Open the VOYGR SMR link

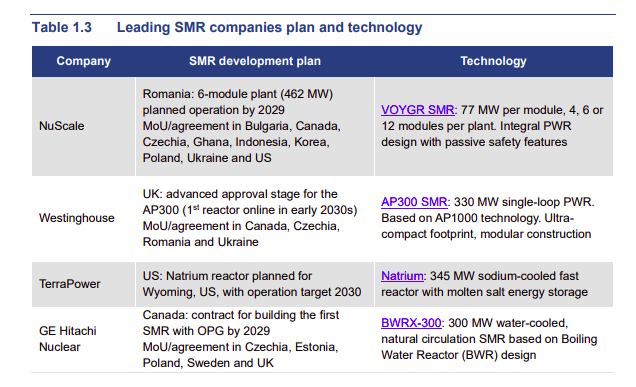pos(417,110)
